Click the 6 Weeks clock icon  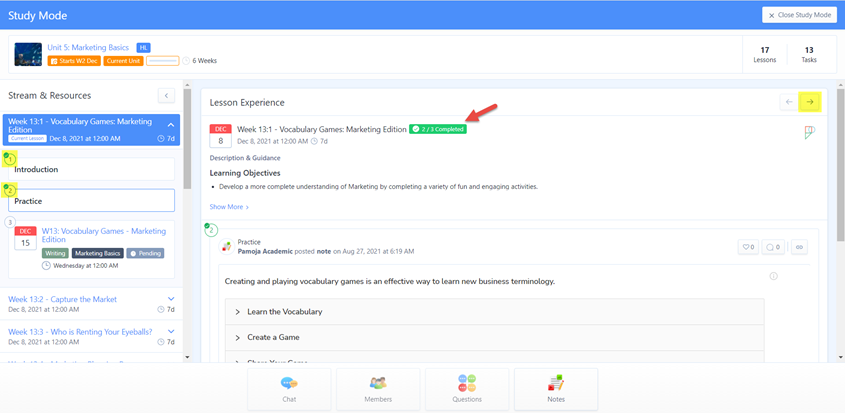186,61
